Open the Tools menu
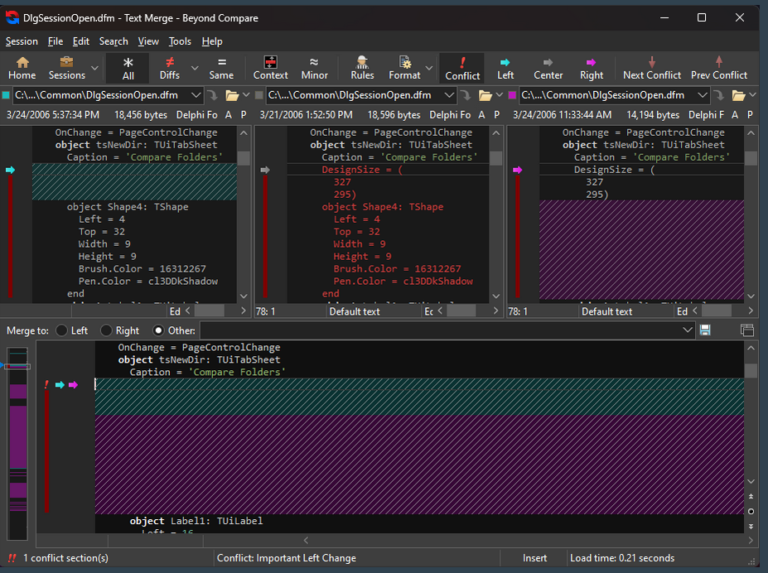Image resolution: width=768 pixels, height=573 pixels. coord(180,41)
